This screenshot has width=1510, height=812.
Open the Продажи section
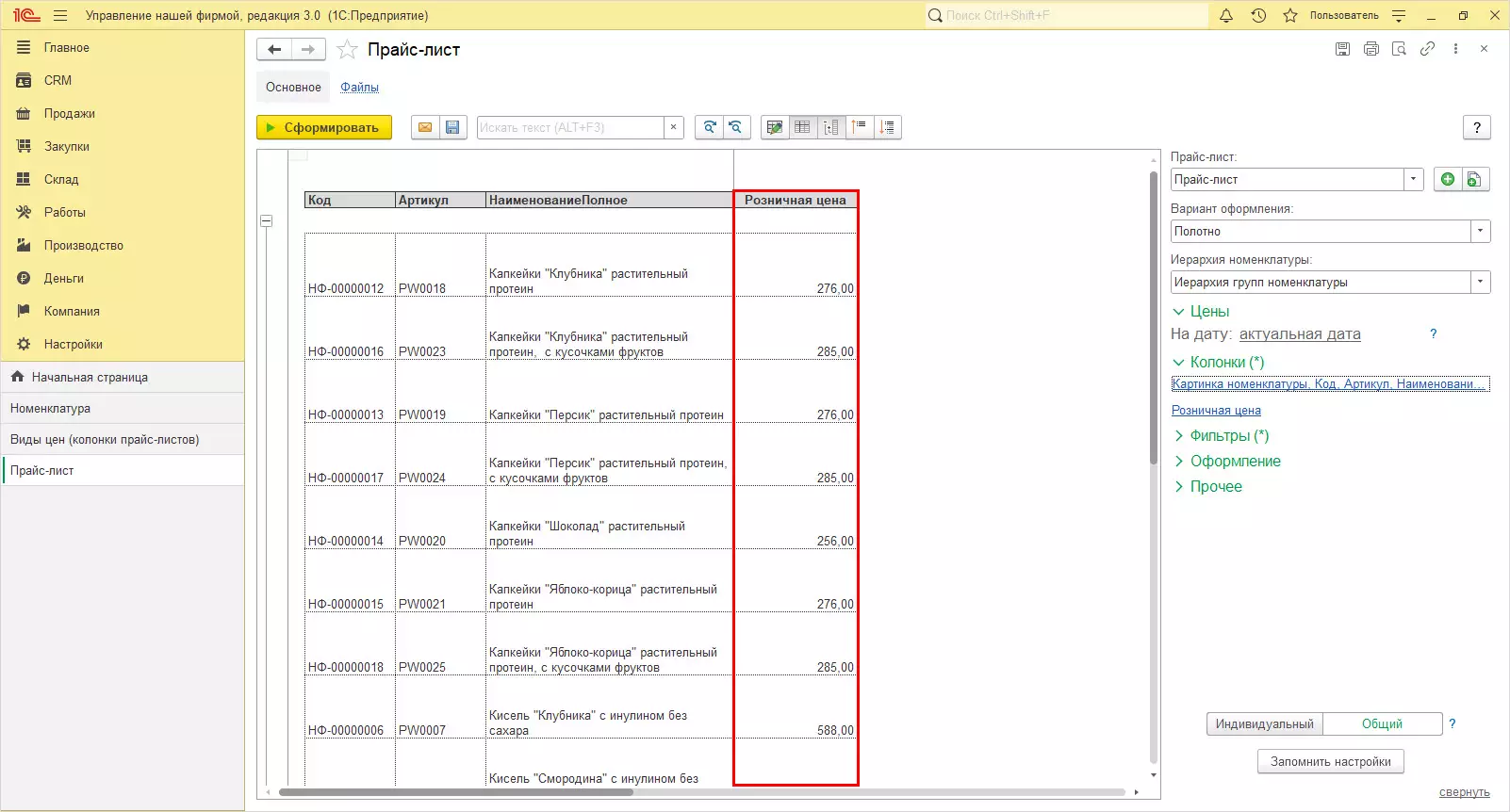(123, 113)
